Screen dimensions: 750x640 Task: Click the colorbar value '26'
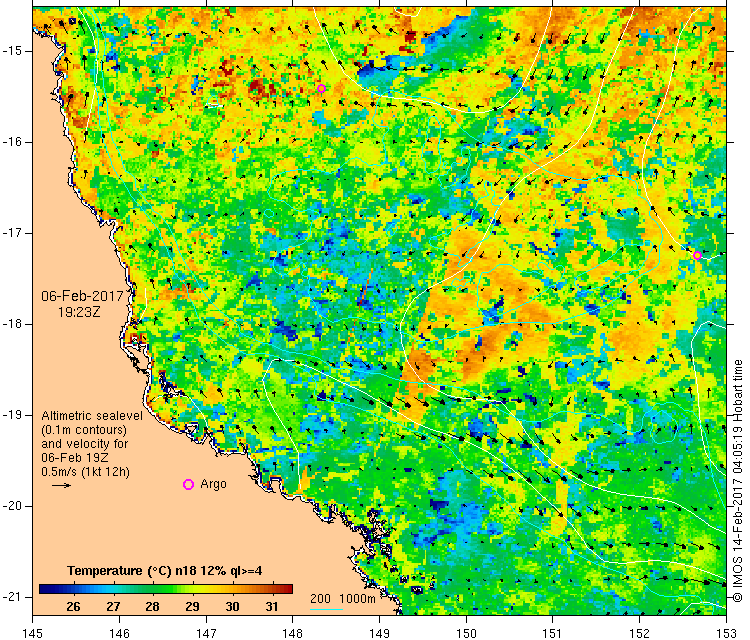coord(73,607)
